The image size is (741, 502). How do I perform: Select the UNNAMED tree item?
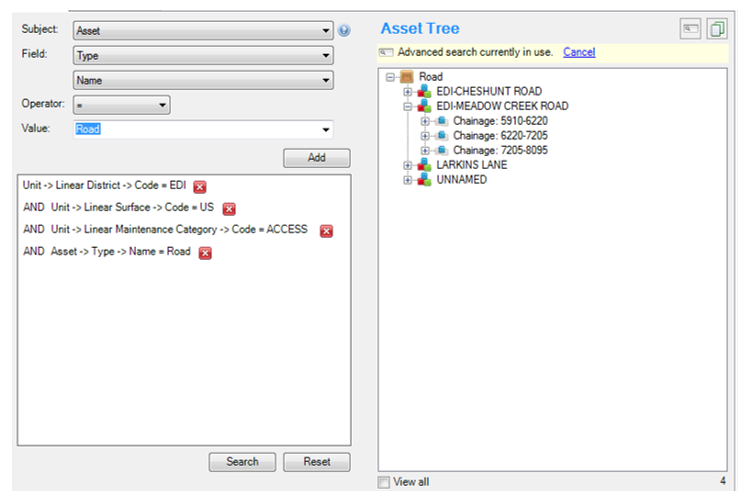(x=460, y=180)
